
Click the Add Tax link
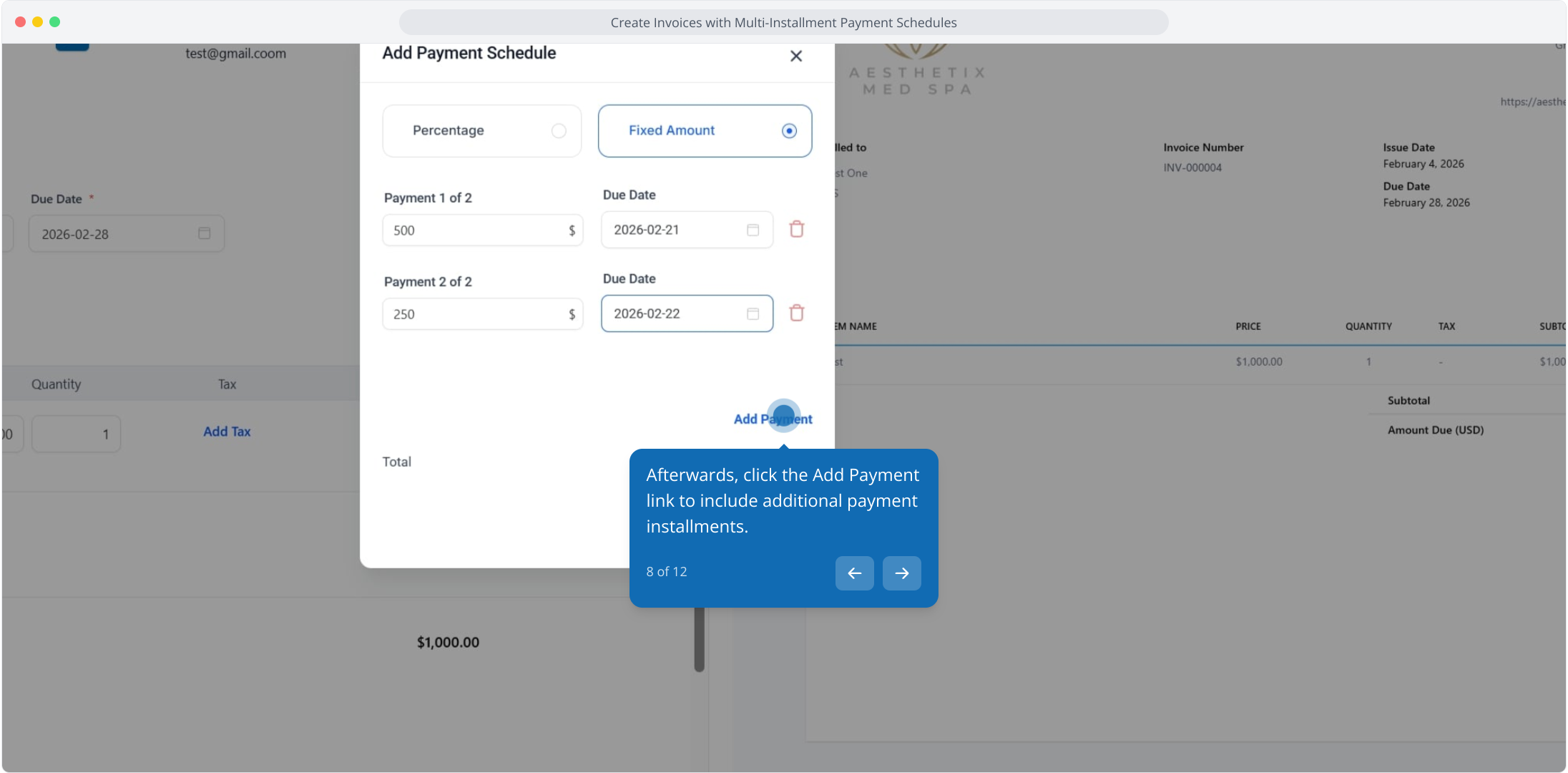tap(227, 432)
